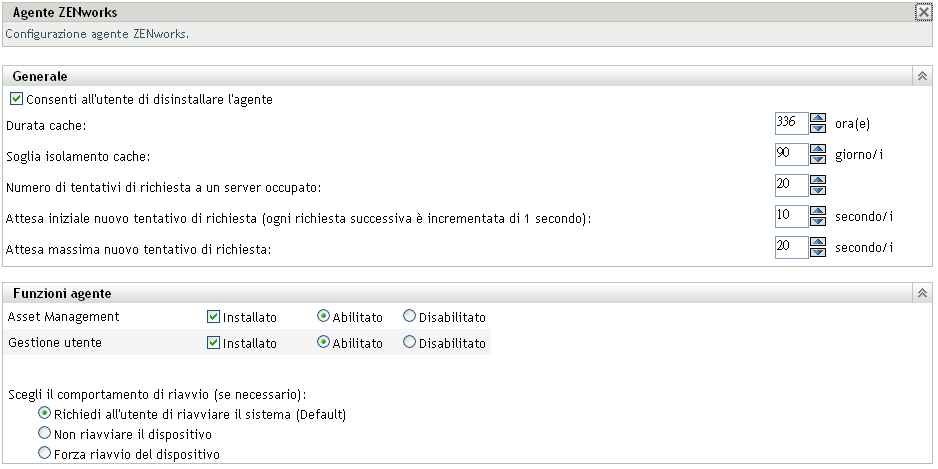This screenshot has height=469, width=938.
Task: Toggle 'Consenti all'utente di disinstallare l'agente' checkbox
Action: pos(15,100)
